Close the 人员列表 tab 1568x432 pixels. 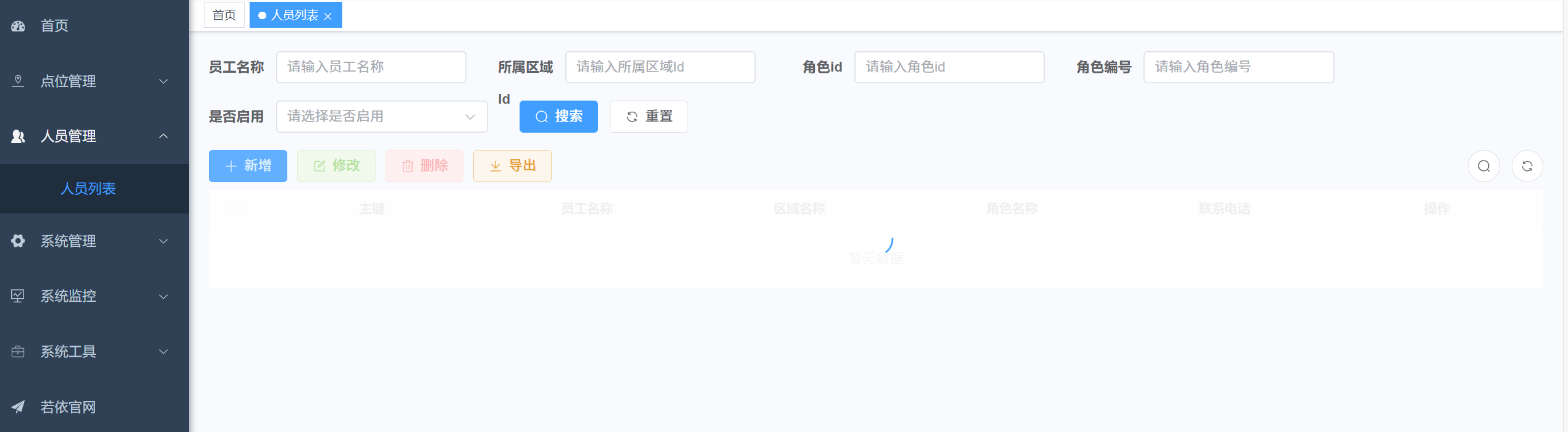(328, 16)
